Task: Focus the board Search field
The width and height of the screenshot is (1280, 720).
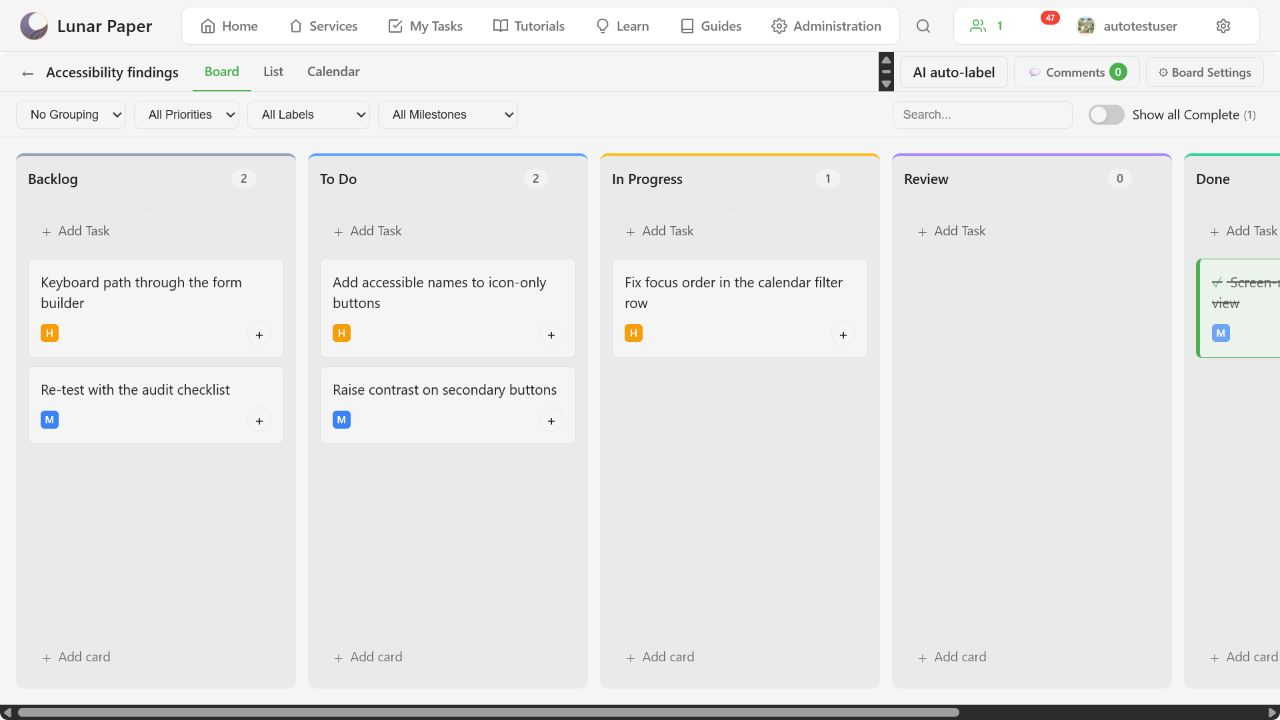Action: tap(982, 115)
